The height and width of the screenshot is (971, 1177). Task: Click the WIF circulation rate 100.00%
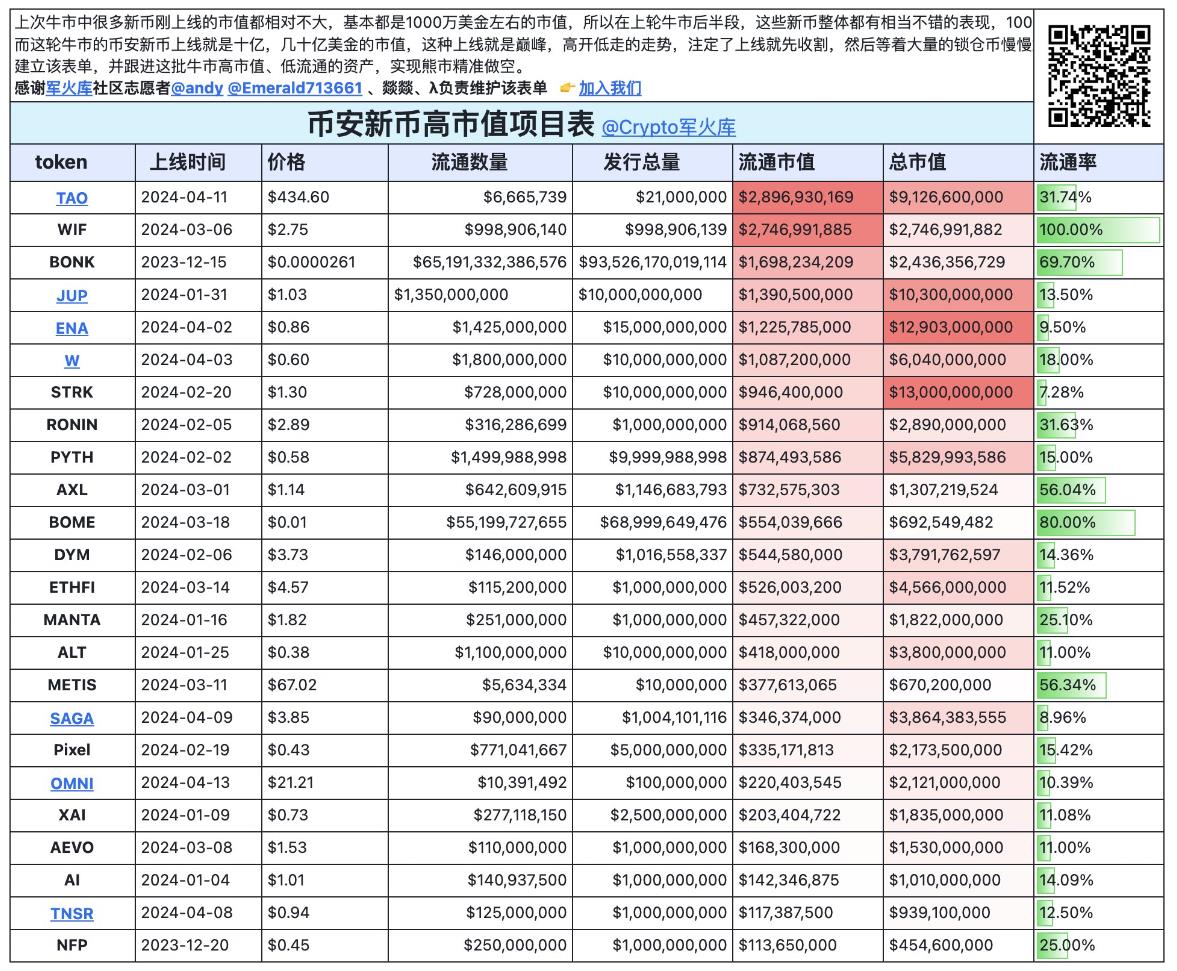[x=1099, y=230]
